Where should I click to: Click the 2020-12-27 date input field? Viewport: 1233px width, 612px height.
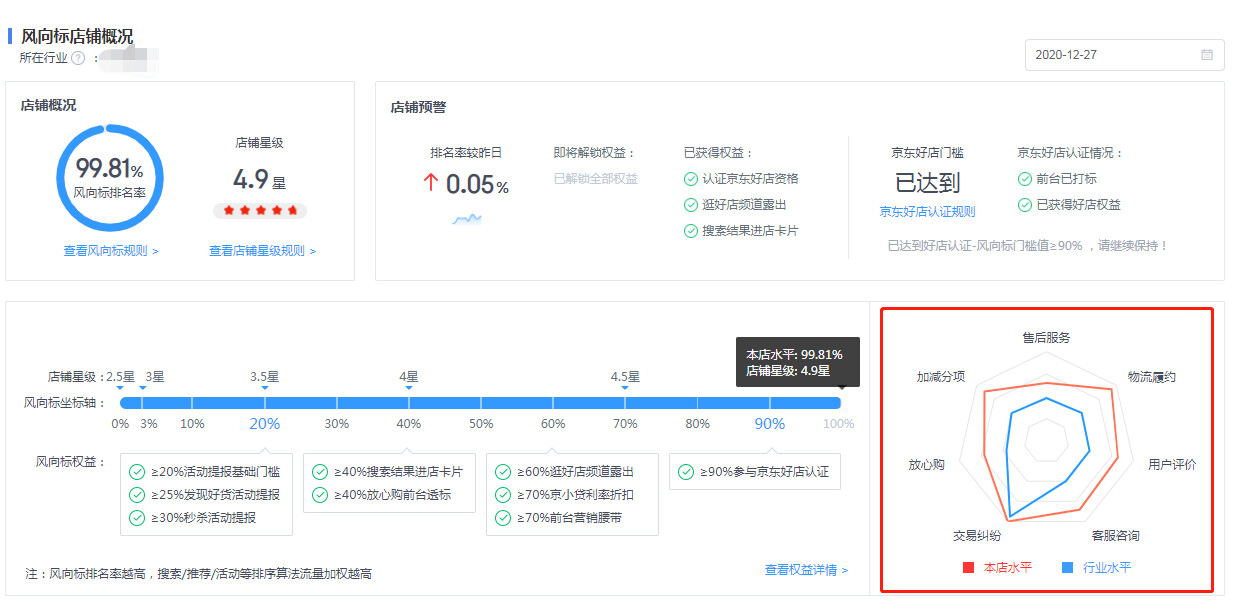coord(1110,55)
